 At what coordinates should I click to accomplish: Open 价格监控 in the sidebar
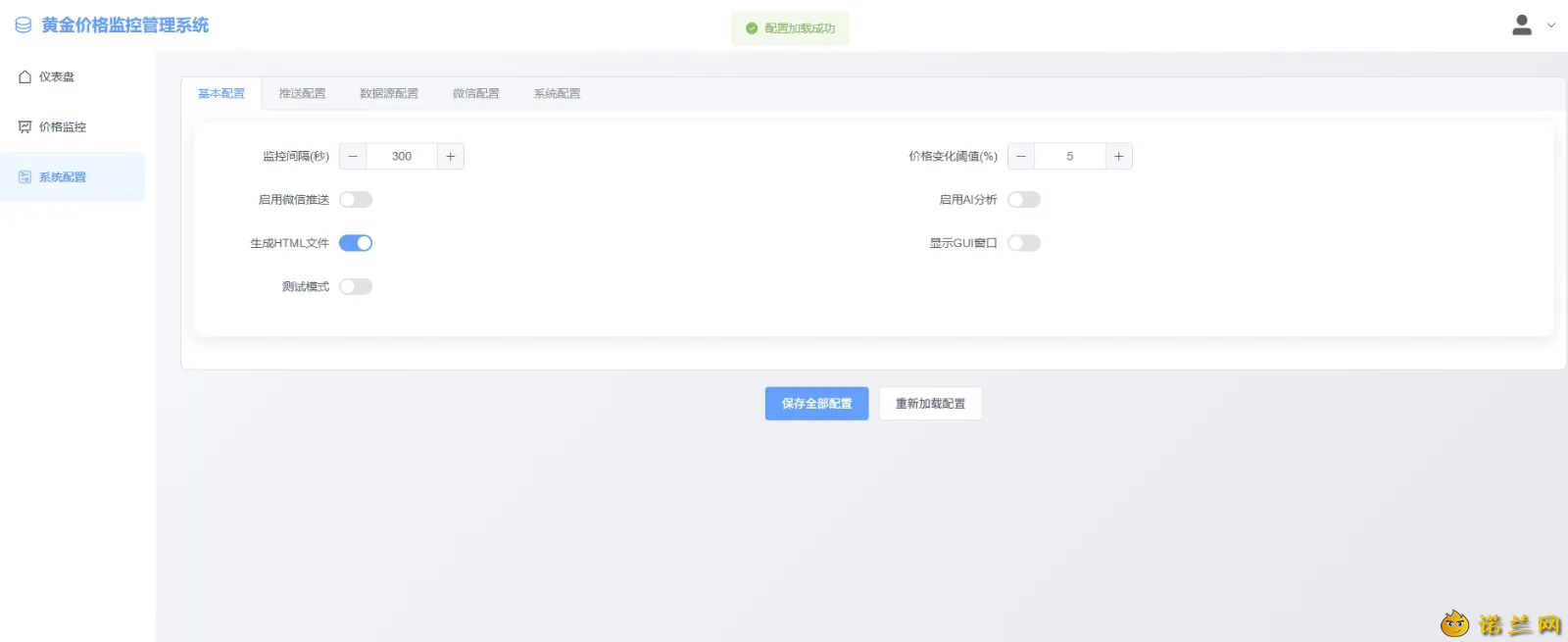click(73, 127)
